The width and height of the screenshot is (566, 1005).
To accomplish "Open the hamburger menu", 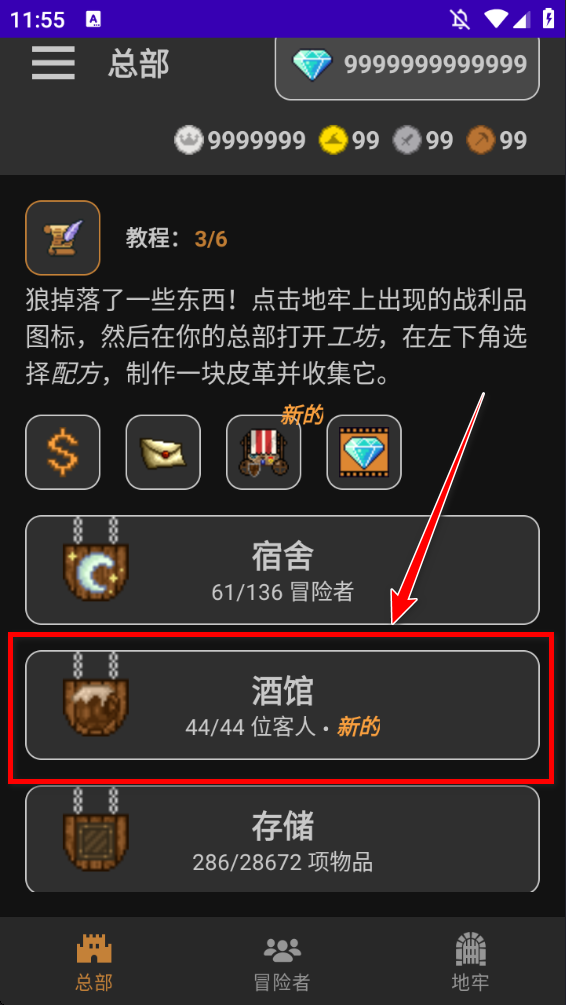I will [53, 63].
